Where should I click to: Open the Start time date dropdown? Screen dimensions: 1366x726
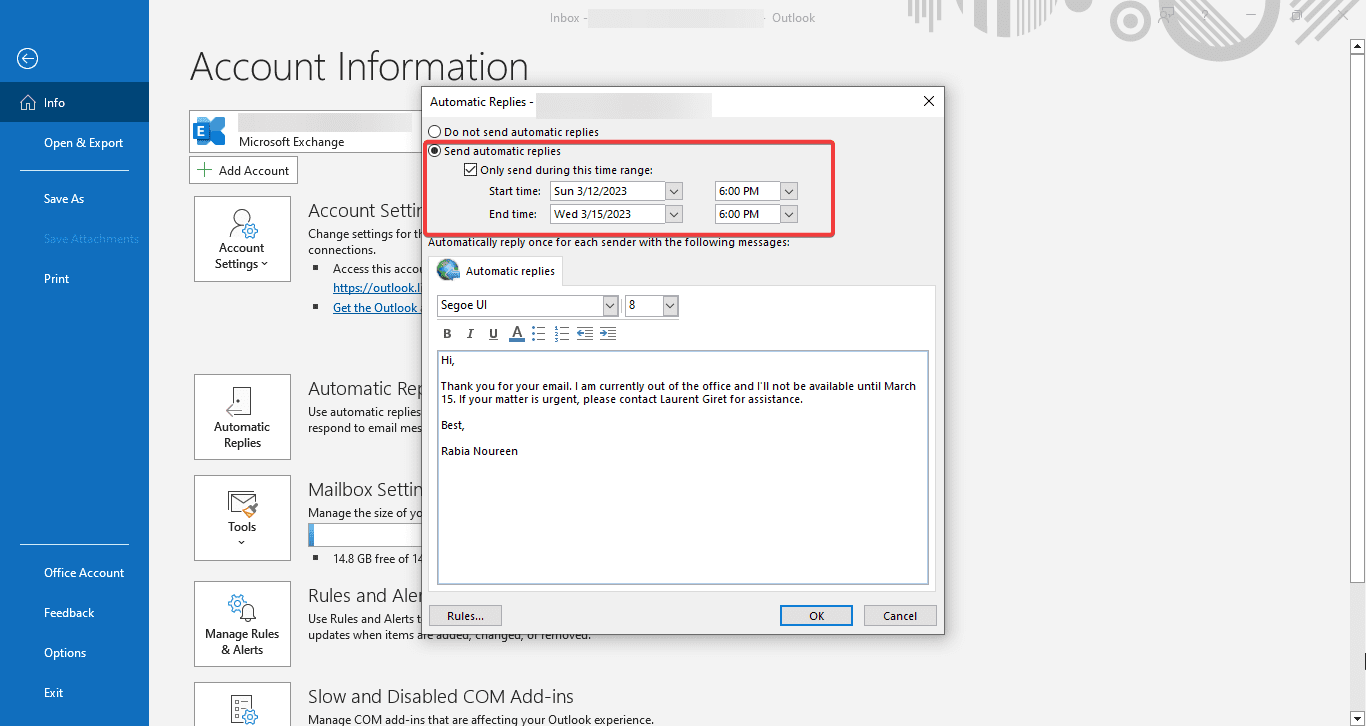[x=673, y=190]
